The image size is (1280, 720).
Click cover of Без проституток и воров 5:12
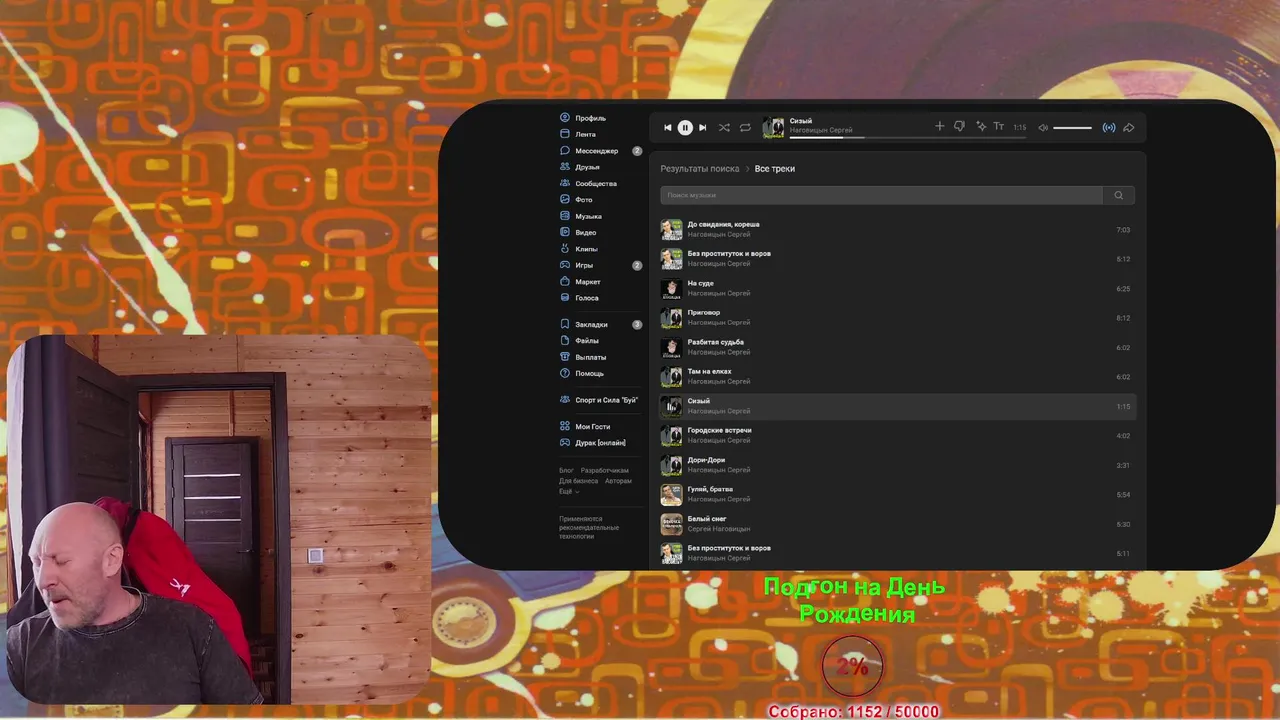tap(671, 259)
